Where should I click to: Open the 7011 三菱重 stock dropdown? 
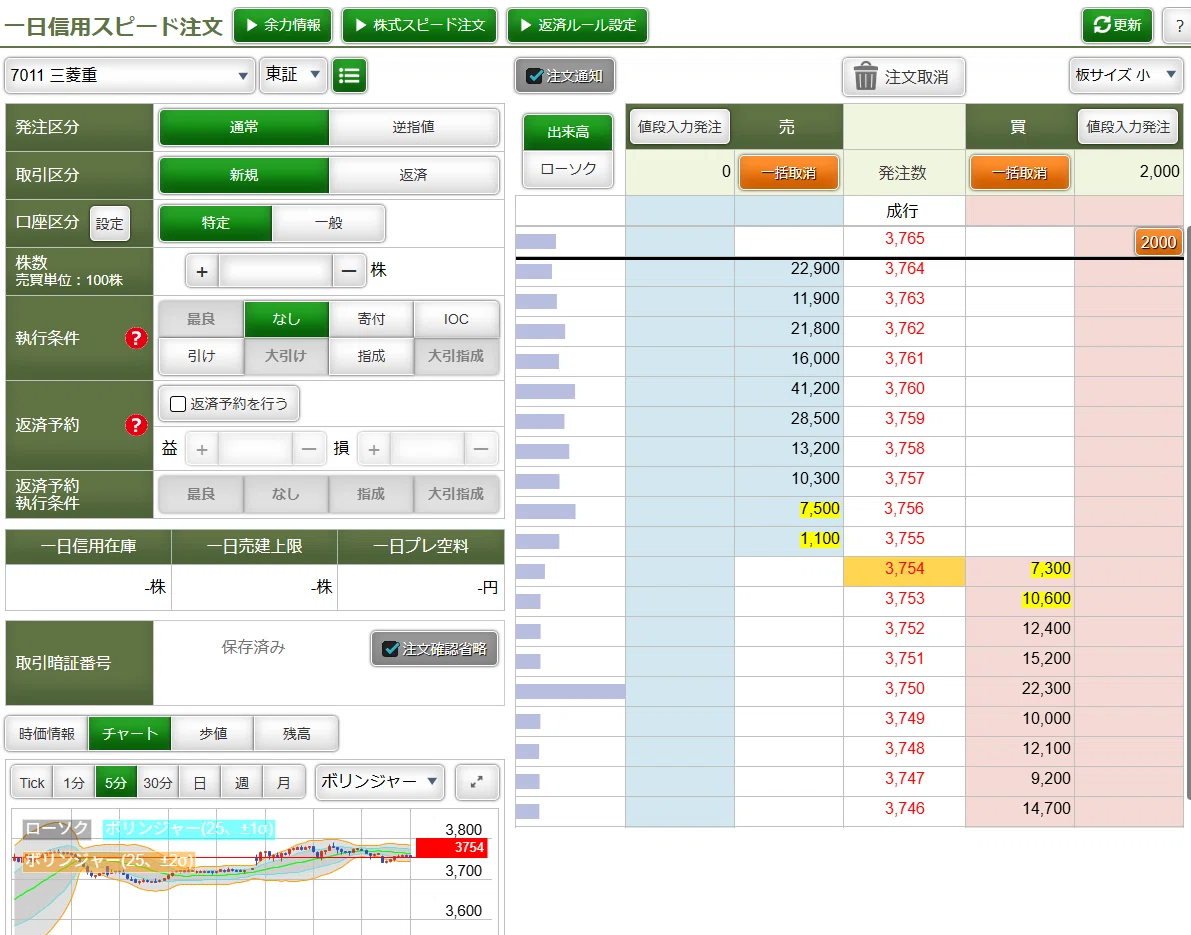129,75
